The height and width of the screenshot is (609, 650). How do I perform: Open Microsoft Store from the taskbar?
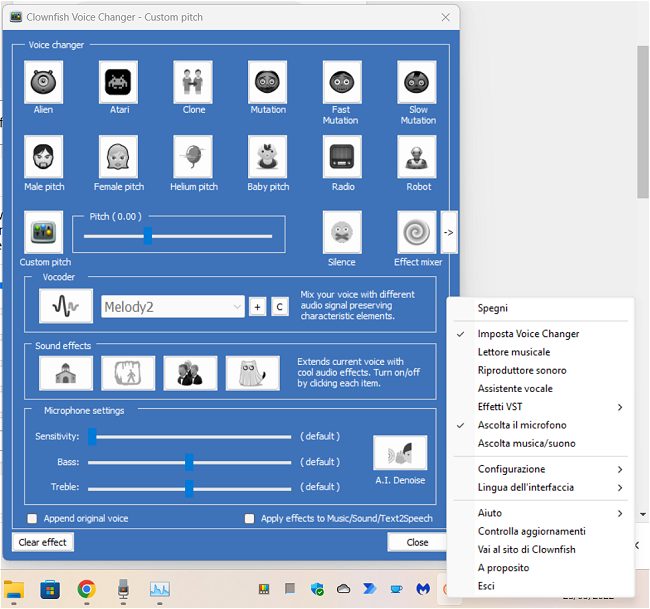coord(50,589)
